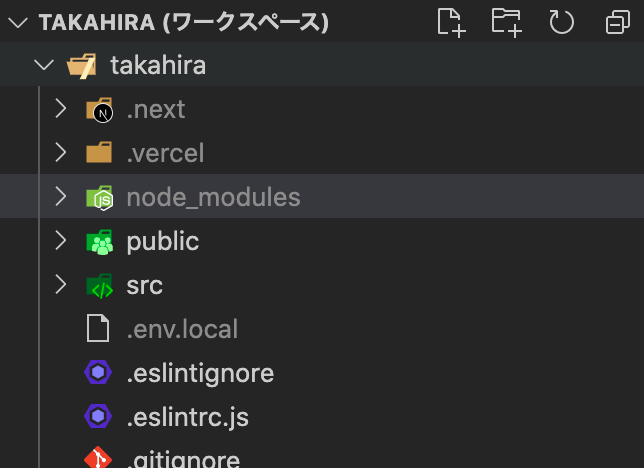
Task: Click the New Folder icon
Action: point(507,22)
